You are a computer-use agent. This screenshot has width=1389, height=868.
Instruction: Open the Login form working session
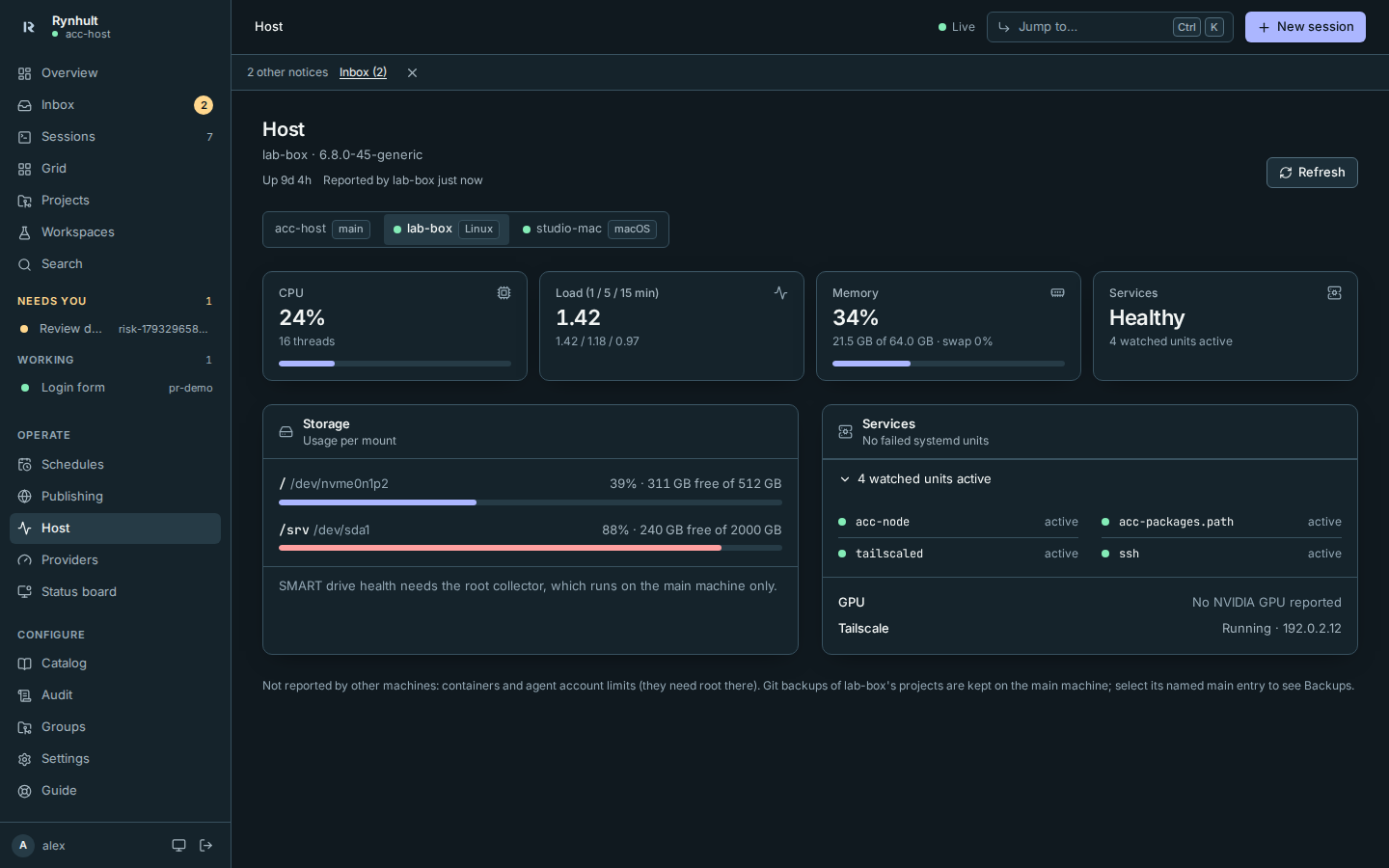pyautogui.click(x=115, y=388)
